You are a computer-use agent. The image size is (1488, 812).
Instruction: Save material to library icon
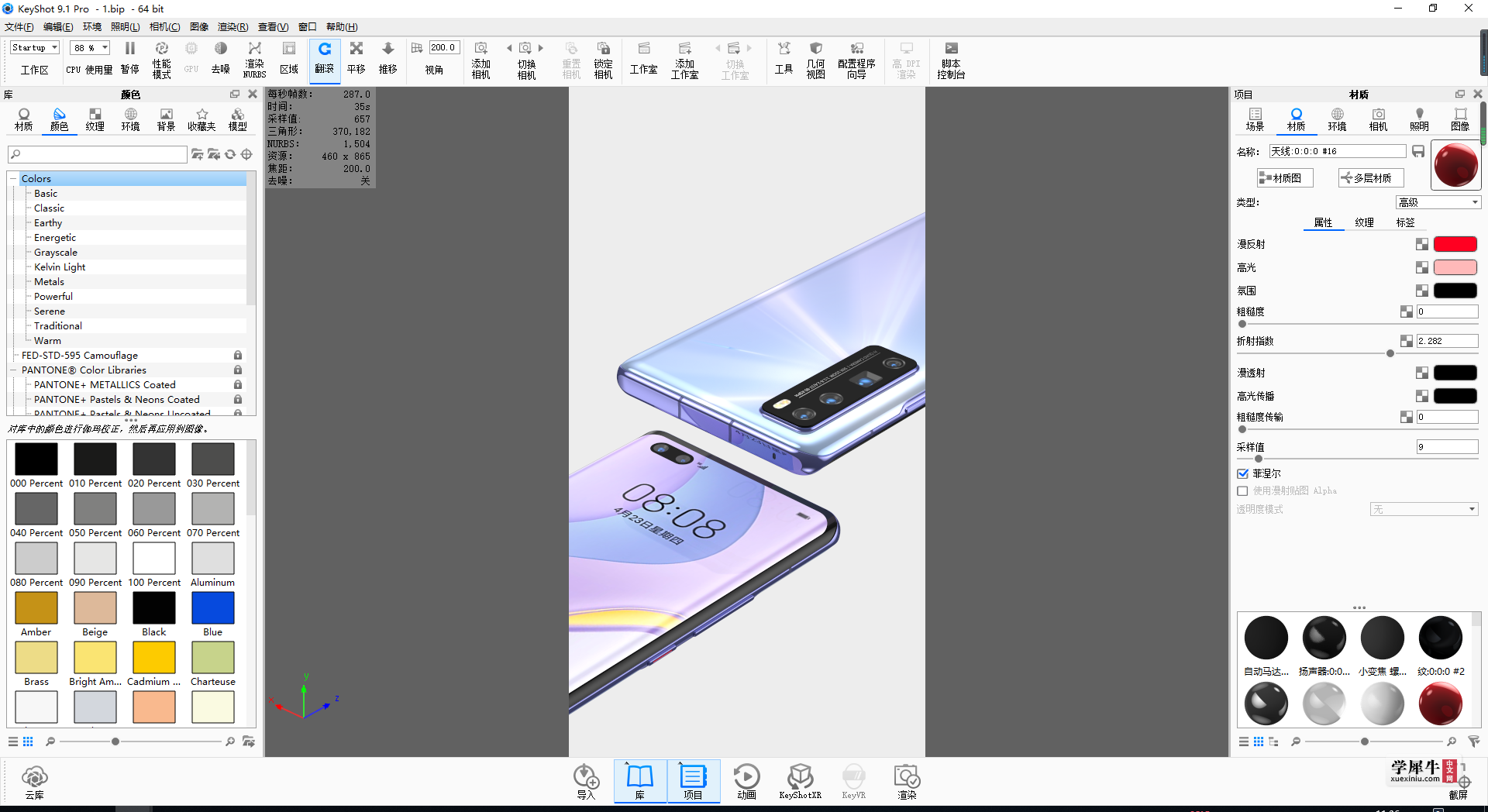pos(1418,151)
